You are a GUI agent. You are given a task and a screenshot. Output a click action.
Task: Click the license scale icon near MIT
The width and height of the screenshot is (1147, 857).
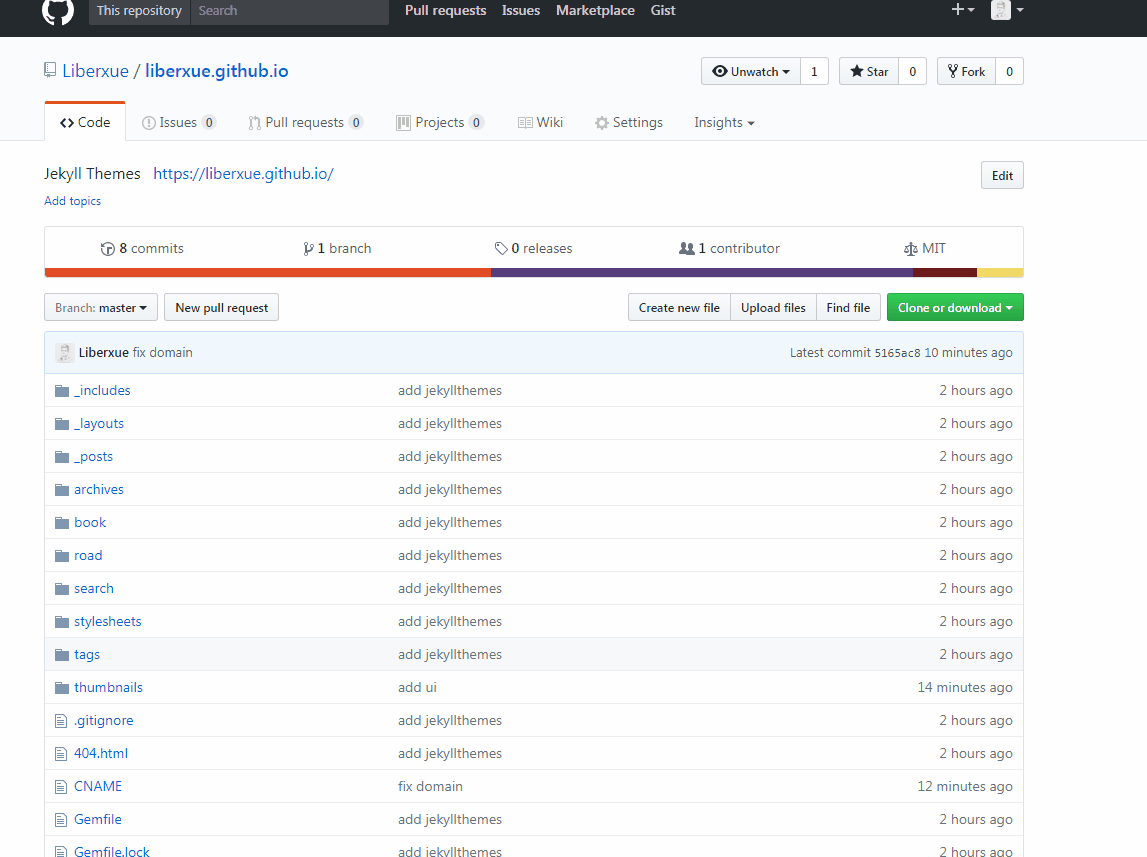pos(911,249)
